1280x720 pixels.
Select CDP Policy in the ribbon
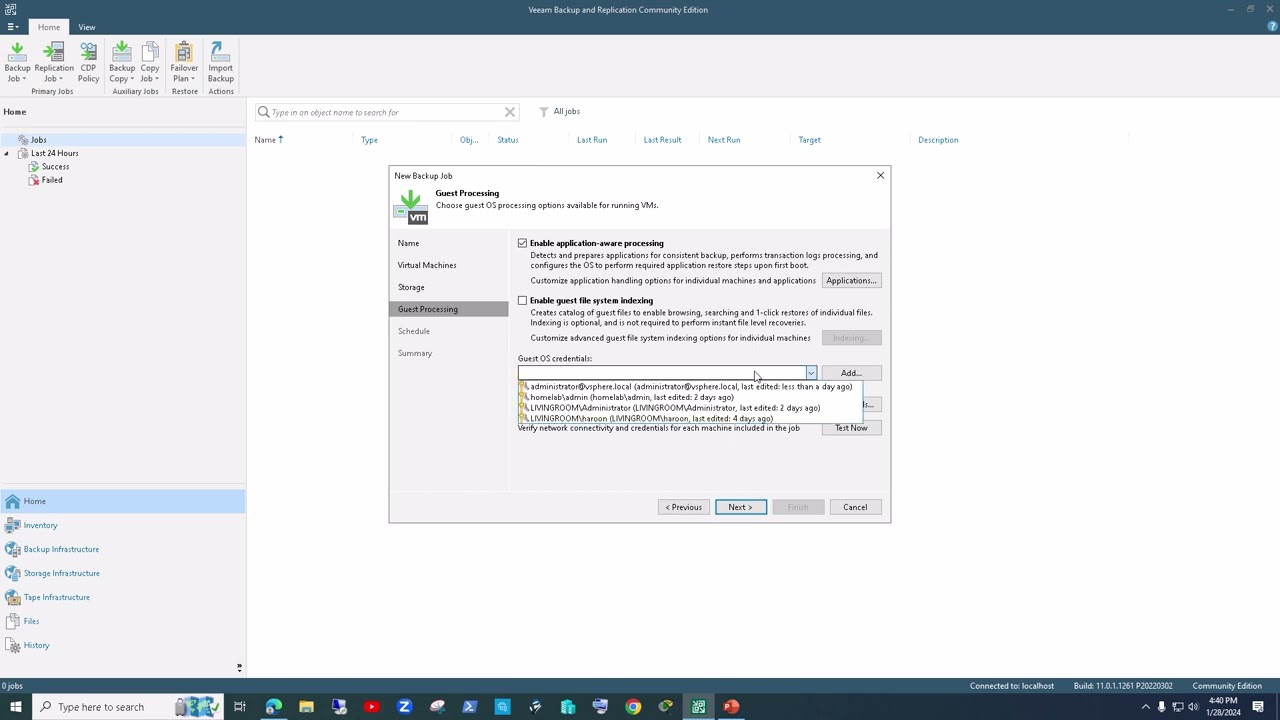coord(88,62)
